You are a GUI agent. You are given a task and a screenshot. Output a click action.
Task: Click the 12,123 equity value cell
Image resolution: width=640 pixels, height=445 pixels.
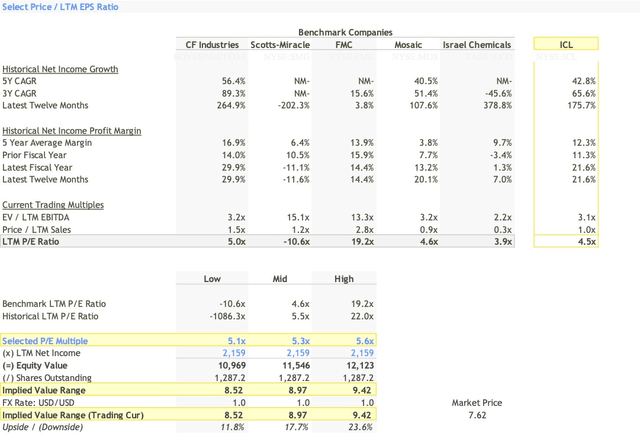360,365
